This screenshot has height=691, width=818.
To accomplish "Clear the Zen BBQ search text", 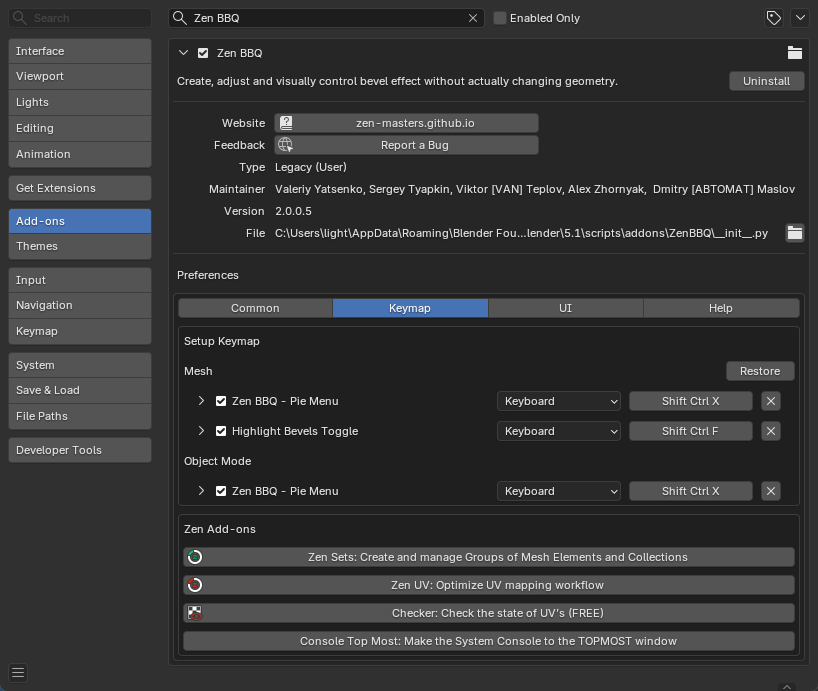I will coord(473,18).
